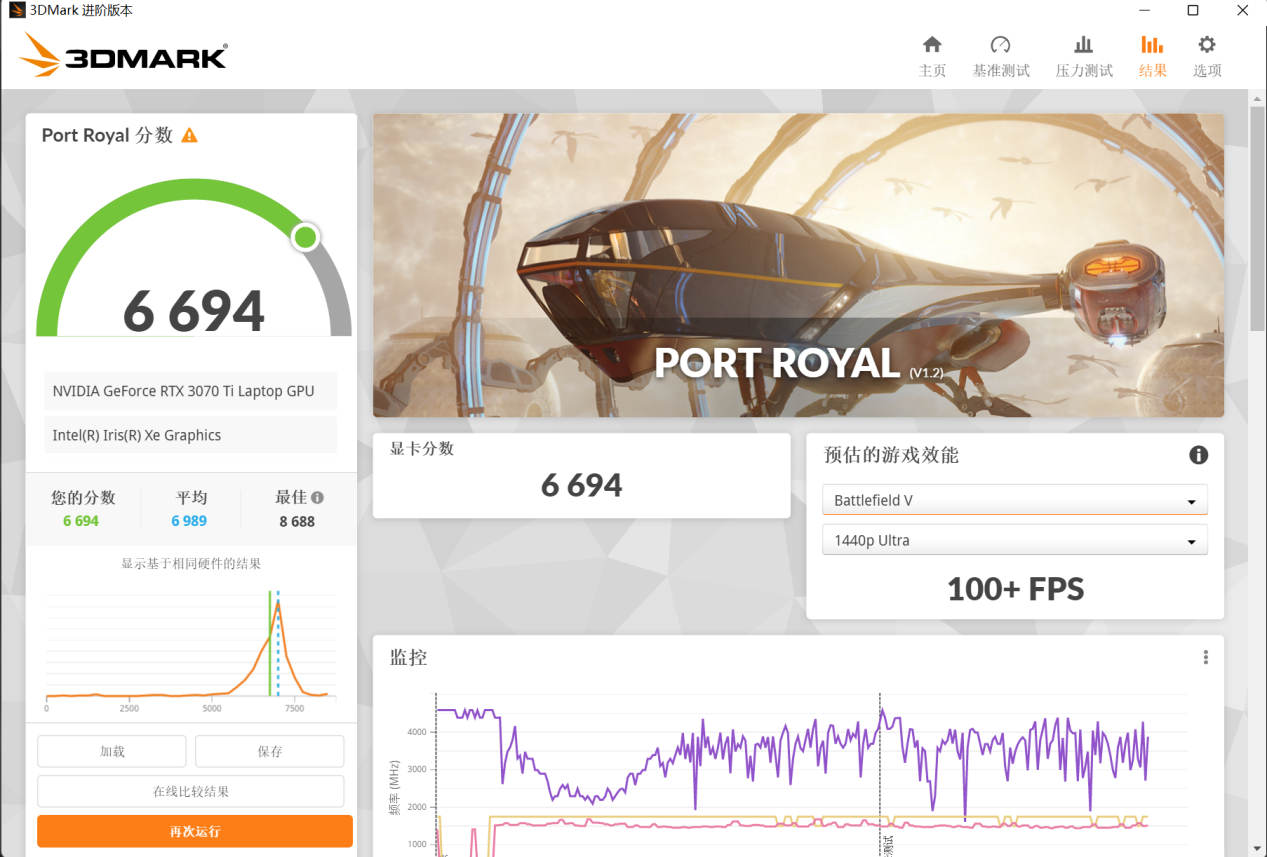The height and width of the screenshot is (857, 1267).
Task: Click the Port Royal banner image
Action: [798, 265]
